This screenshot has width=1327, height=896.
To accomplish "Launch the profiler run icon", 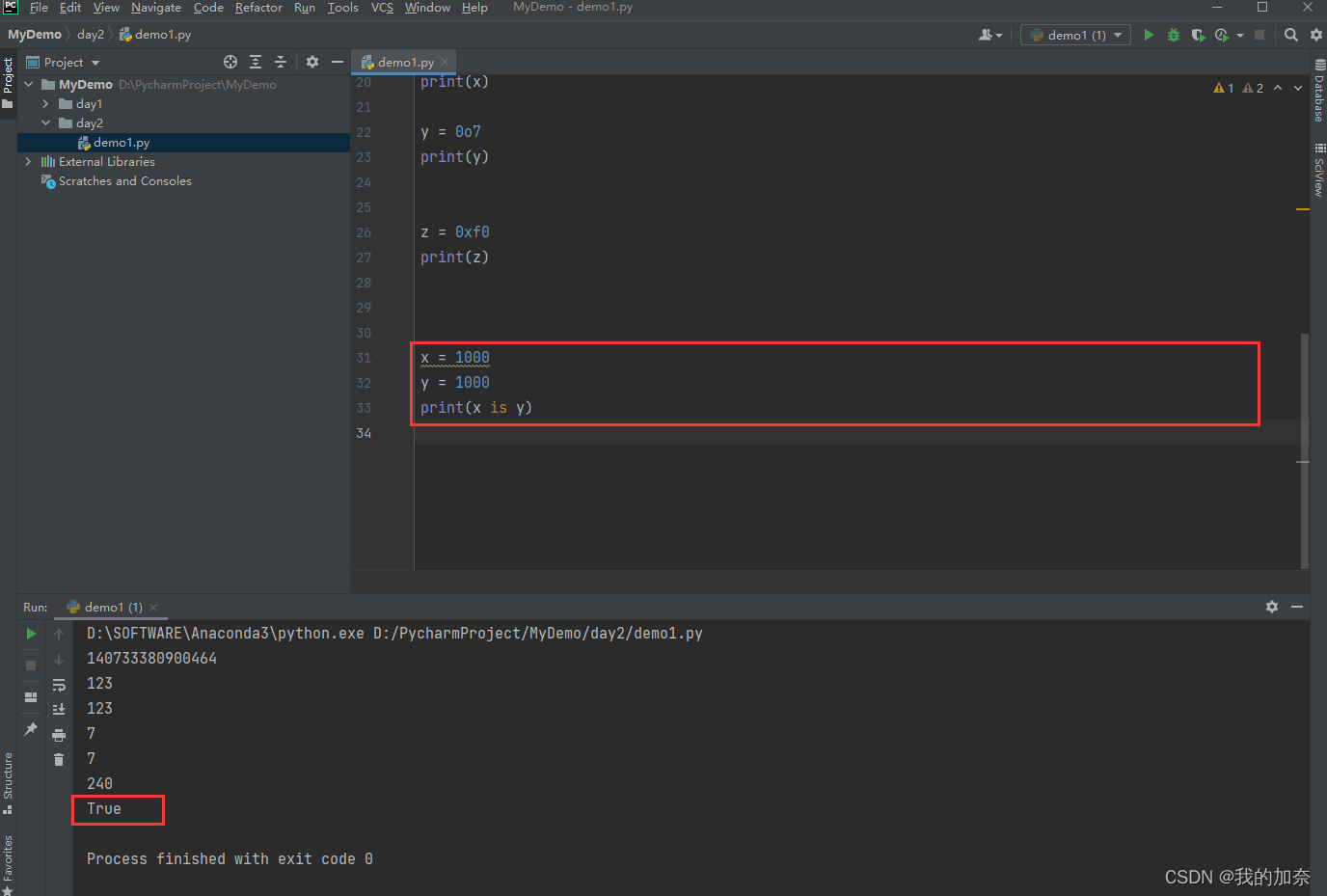I will (1222, 35).
